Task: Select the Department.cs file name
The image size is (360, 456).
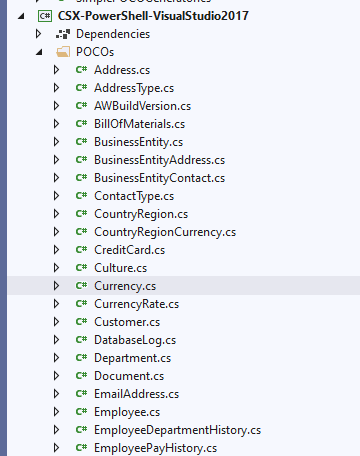Action: tap(133, 358)
